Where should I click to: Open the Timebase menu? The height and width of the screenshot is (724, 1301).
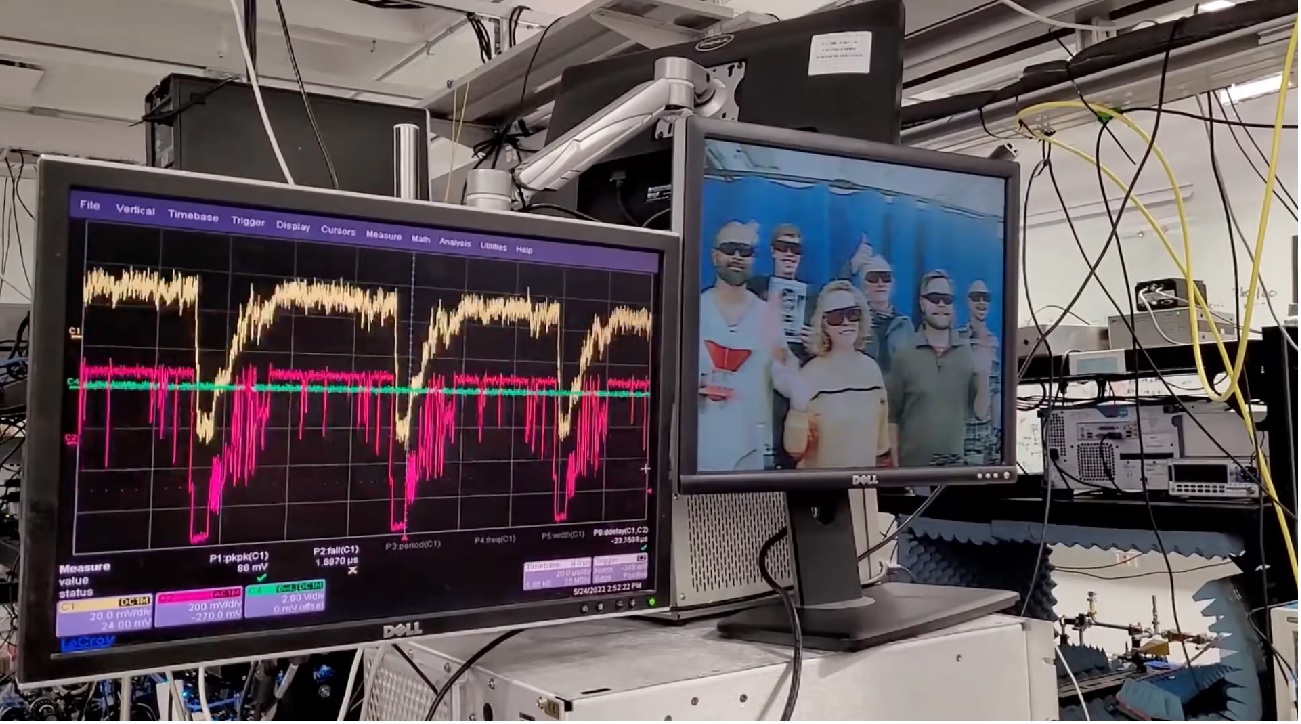[193, 216]
